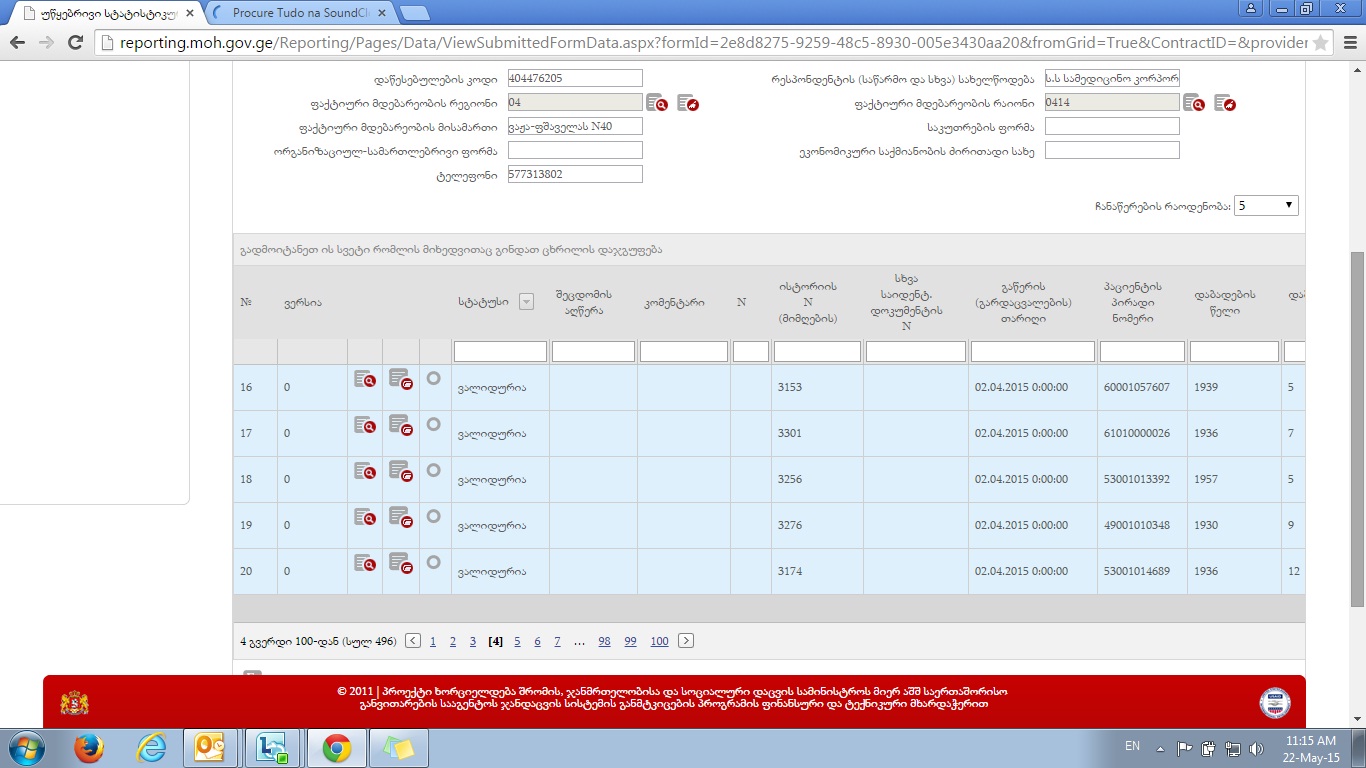Click the browser page vertical scrollbar

point(1357,428)
